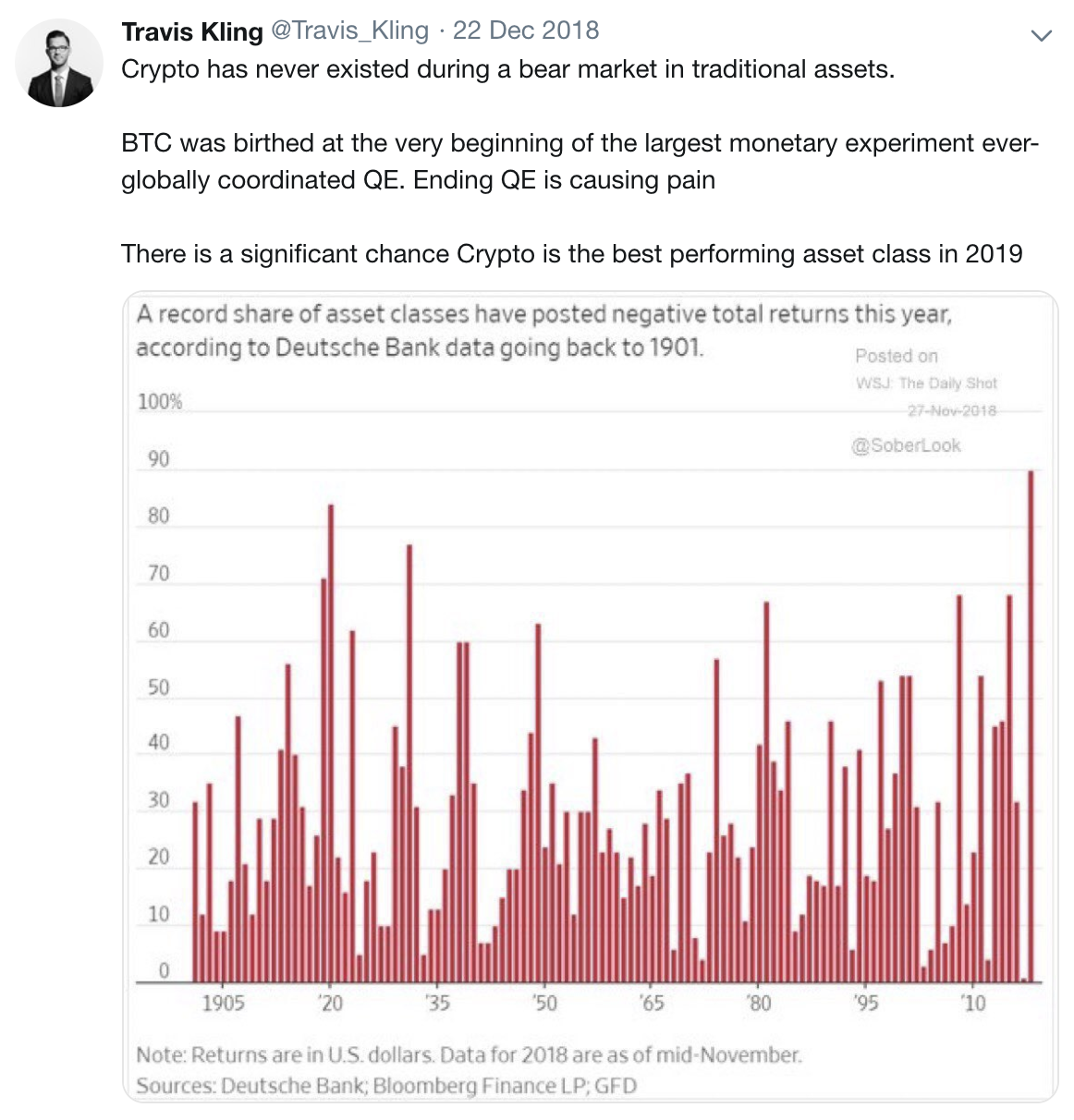Click the Posted on label in chart
The width and height of the screenshot is (1074, 1120).
896,356
